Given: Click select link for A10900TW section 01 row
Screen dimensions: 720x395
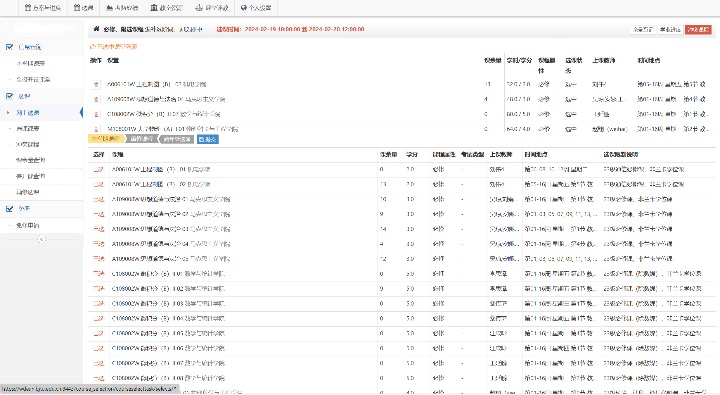Looking at the screenshot, I should pos(98,199).
